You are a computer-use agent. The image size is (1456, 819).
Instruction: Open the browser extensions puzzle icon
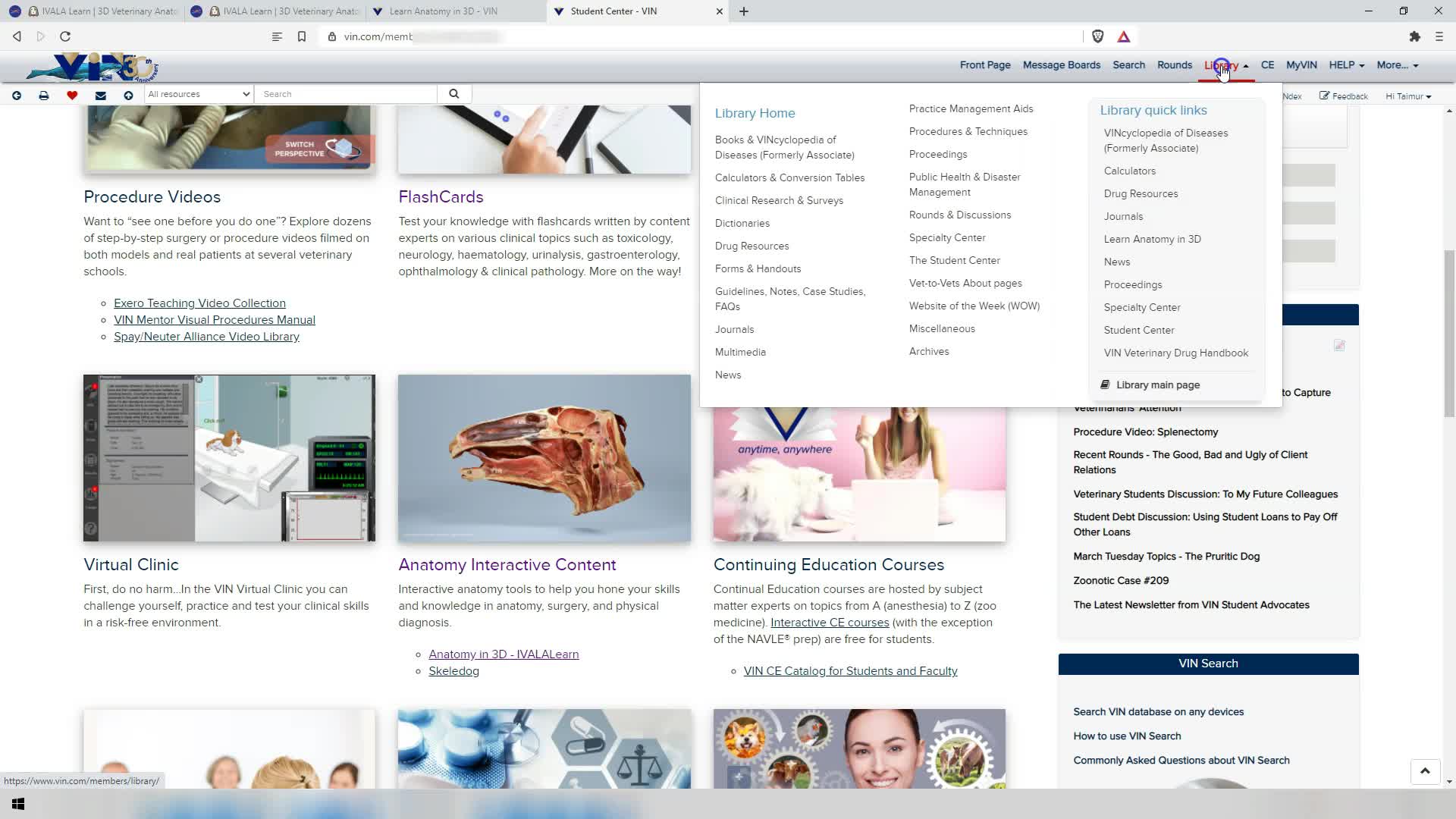pos(1414,36)
